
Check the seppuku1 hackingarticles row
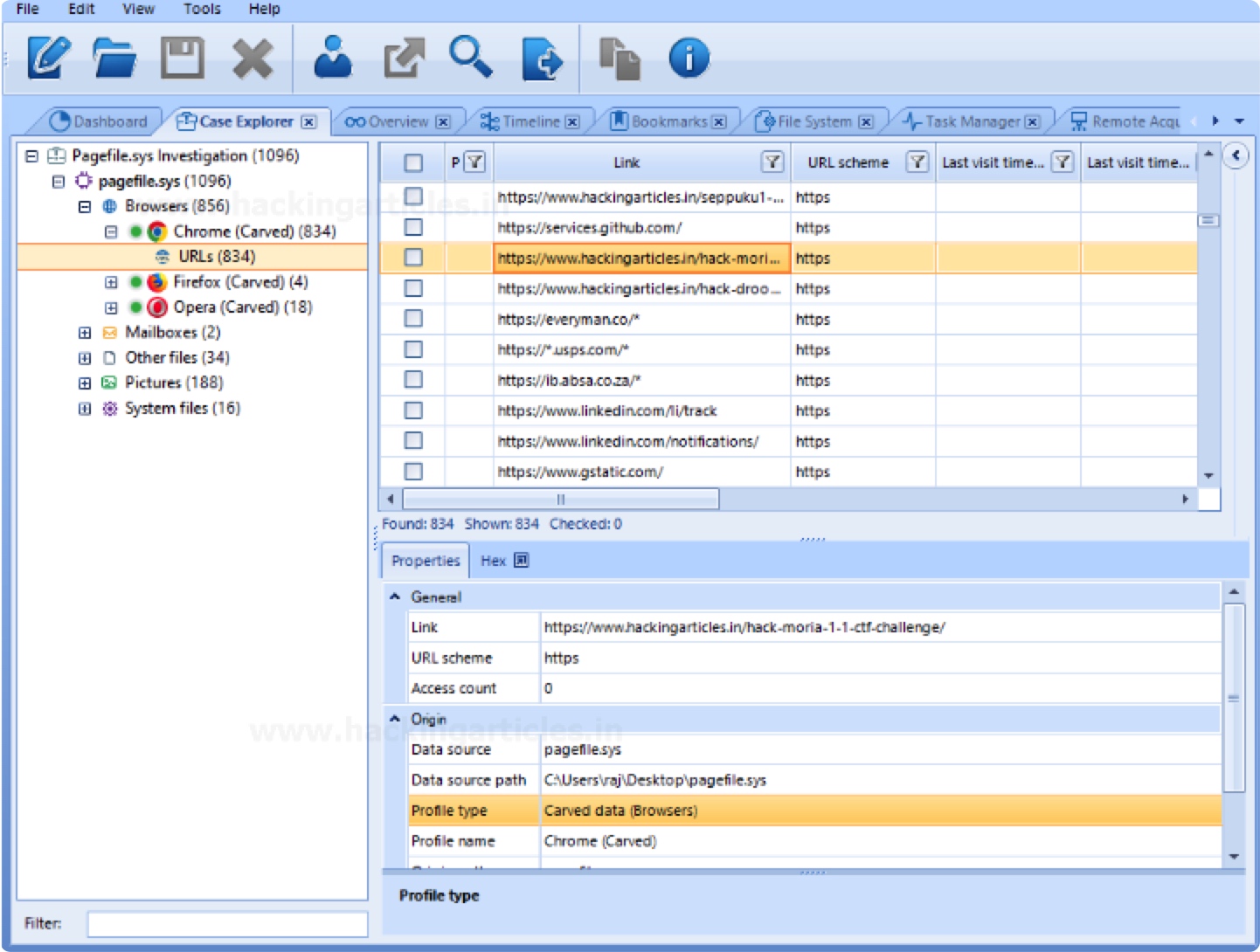coord(413,197)
